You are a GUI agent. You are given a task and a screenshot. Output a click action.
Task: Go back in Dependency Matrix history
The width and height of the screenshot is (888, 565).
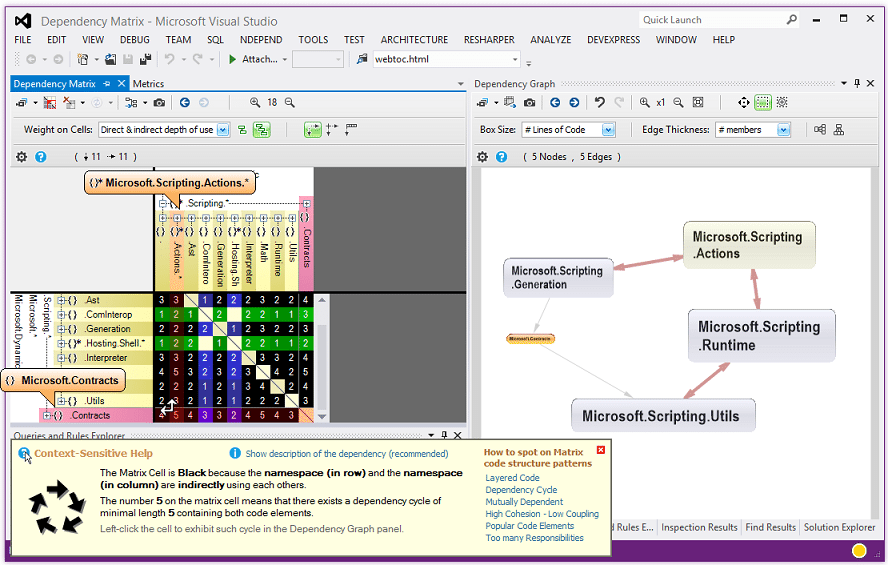click(x=185, y=102)
